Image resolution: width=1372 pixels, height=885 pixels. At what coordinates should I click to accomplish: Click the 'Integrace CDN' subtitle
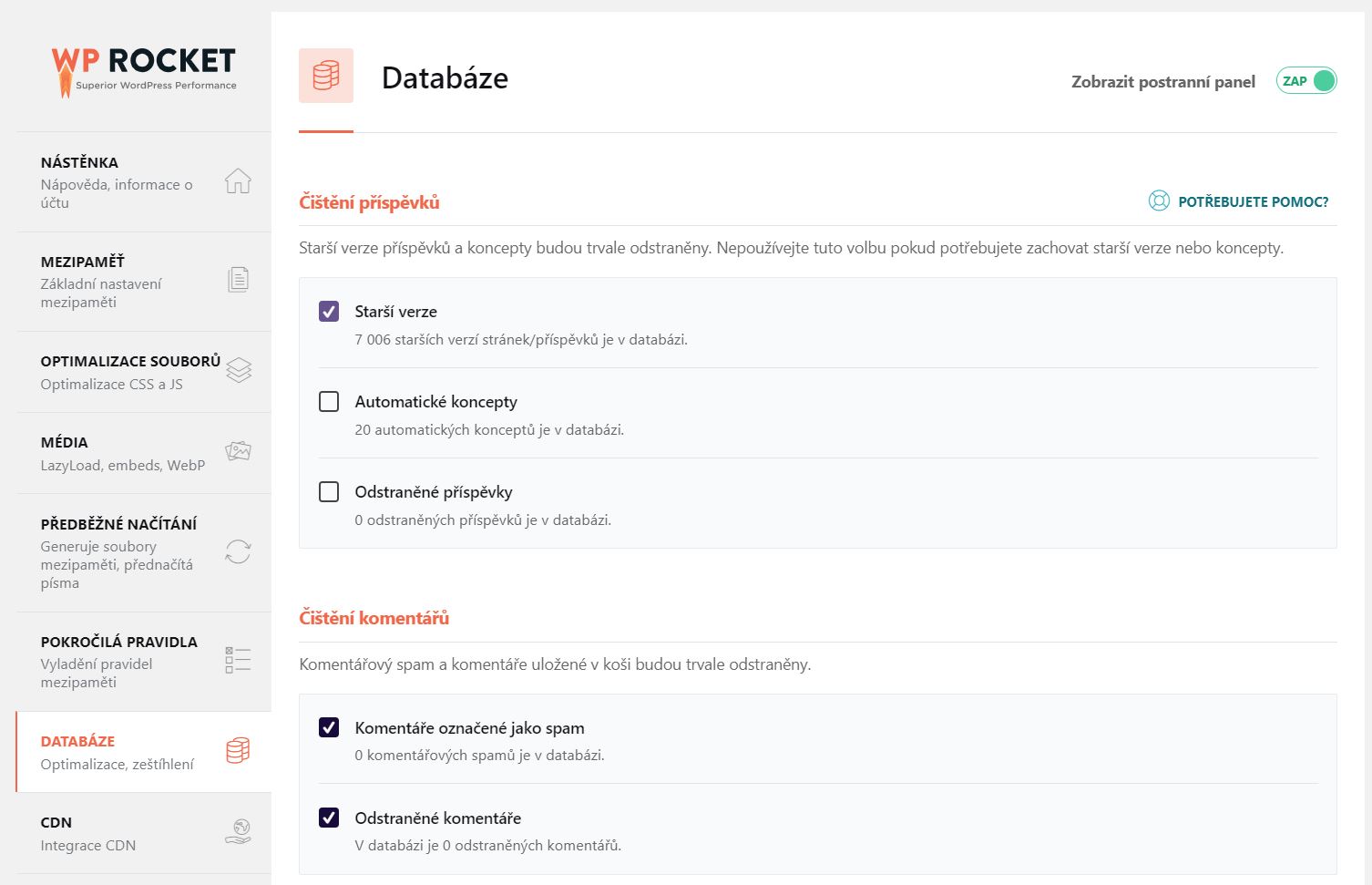coord(87,846)
